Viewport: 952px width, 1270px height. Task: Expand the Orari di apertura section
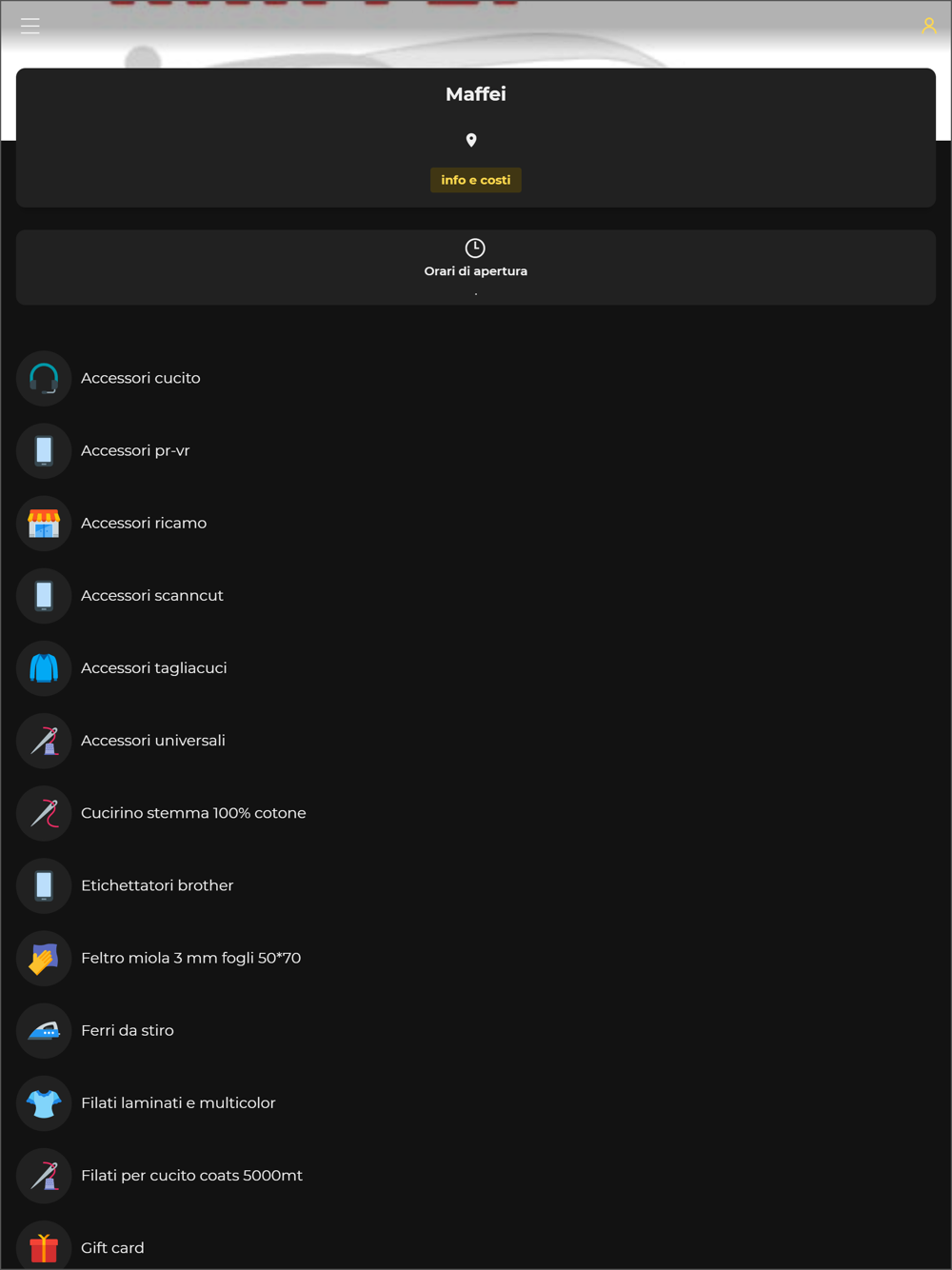(476, 268)
